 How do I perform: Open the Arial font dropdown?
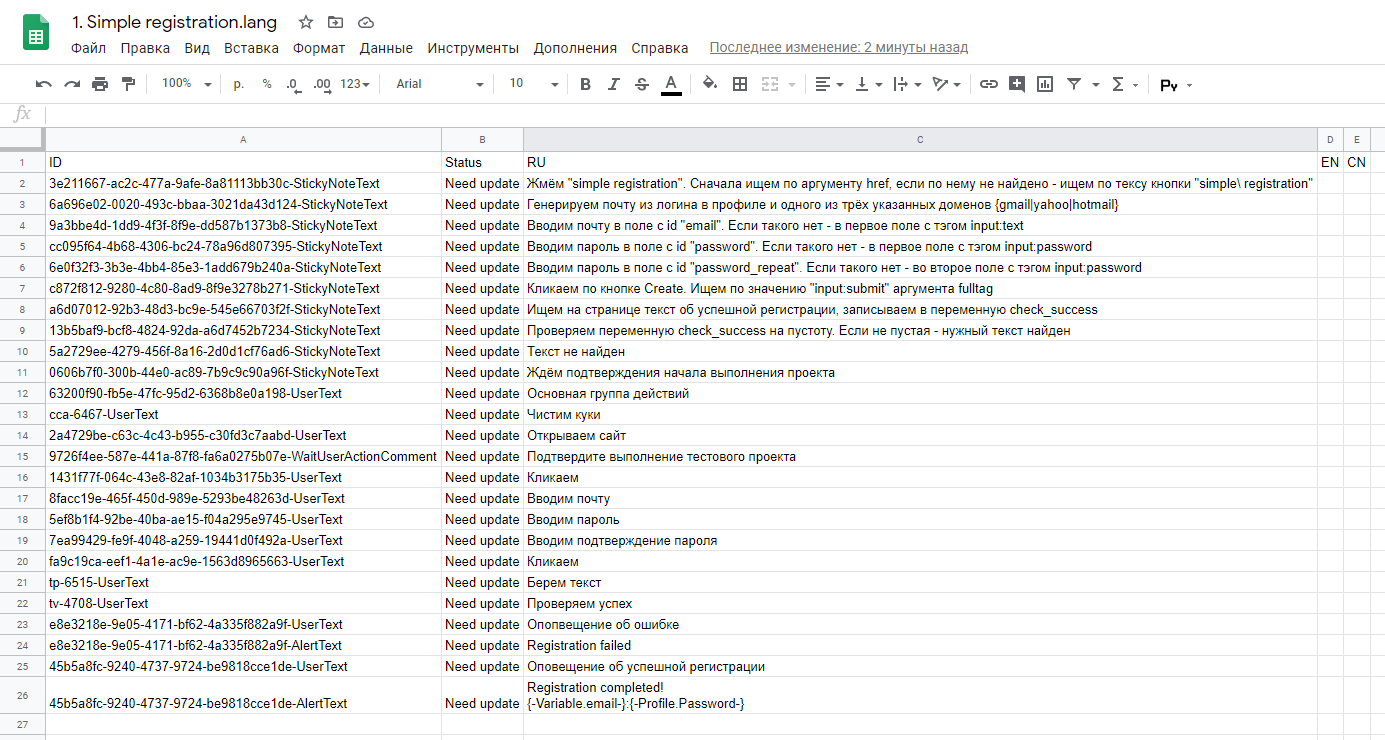pos(439,84)
